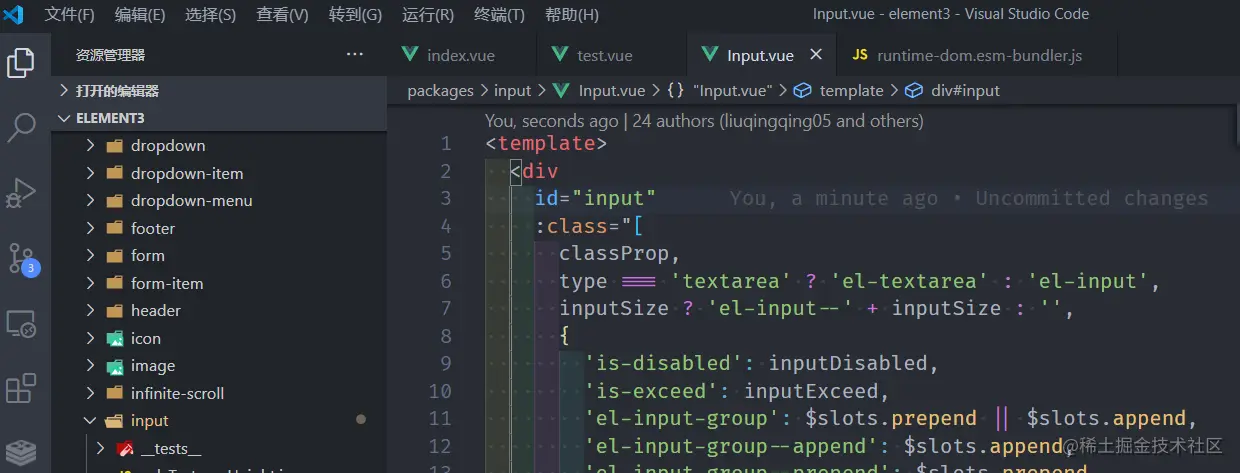Click the template symbol icon in breadcrumb
1240x473 pixels.
pyautogui.click(x=802, y=90)
